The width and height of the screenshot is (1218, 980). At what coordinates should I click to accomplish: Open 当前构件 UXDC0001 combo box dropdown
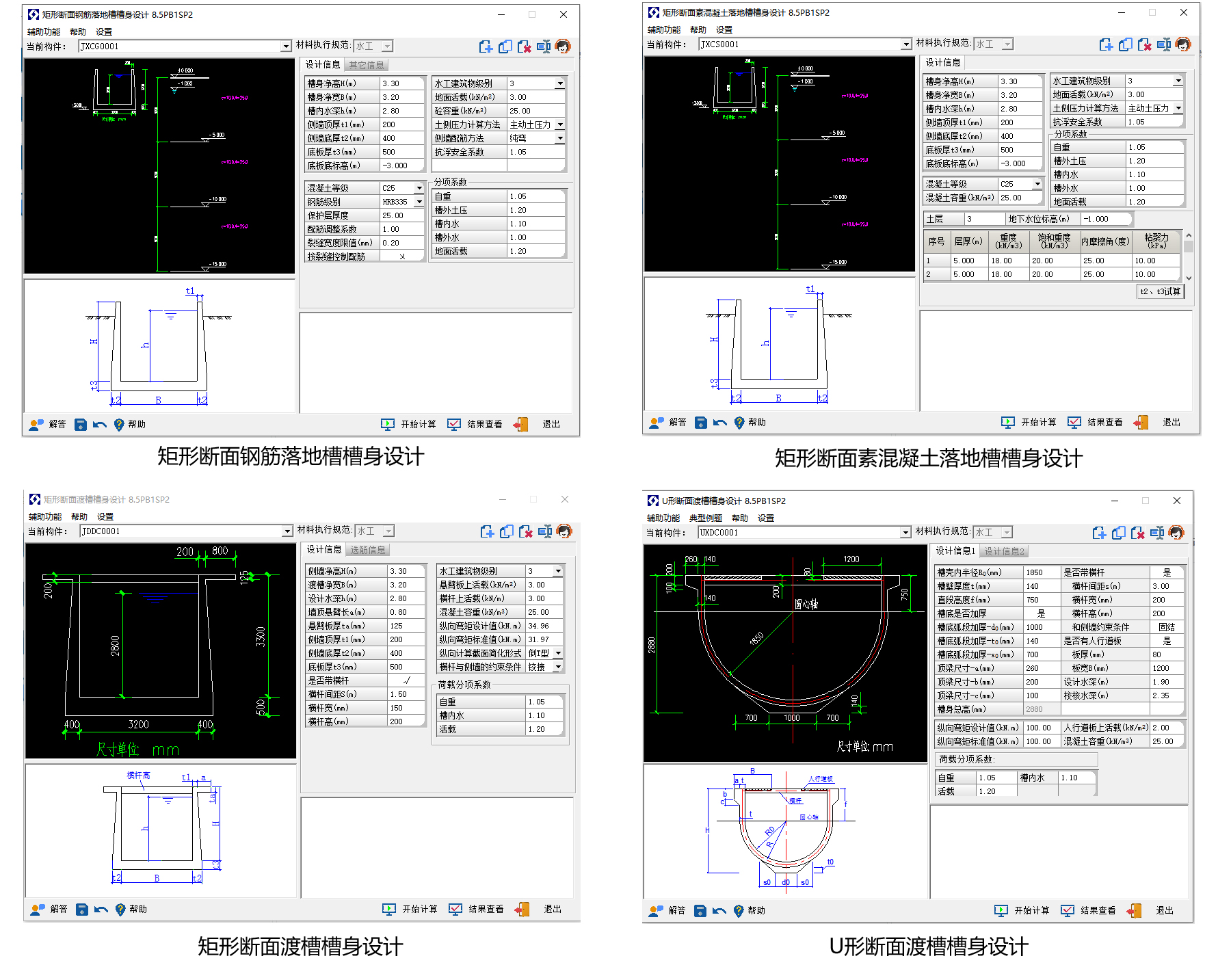[x=905, y=533]
